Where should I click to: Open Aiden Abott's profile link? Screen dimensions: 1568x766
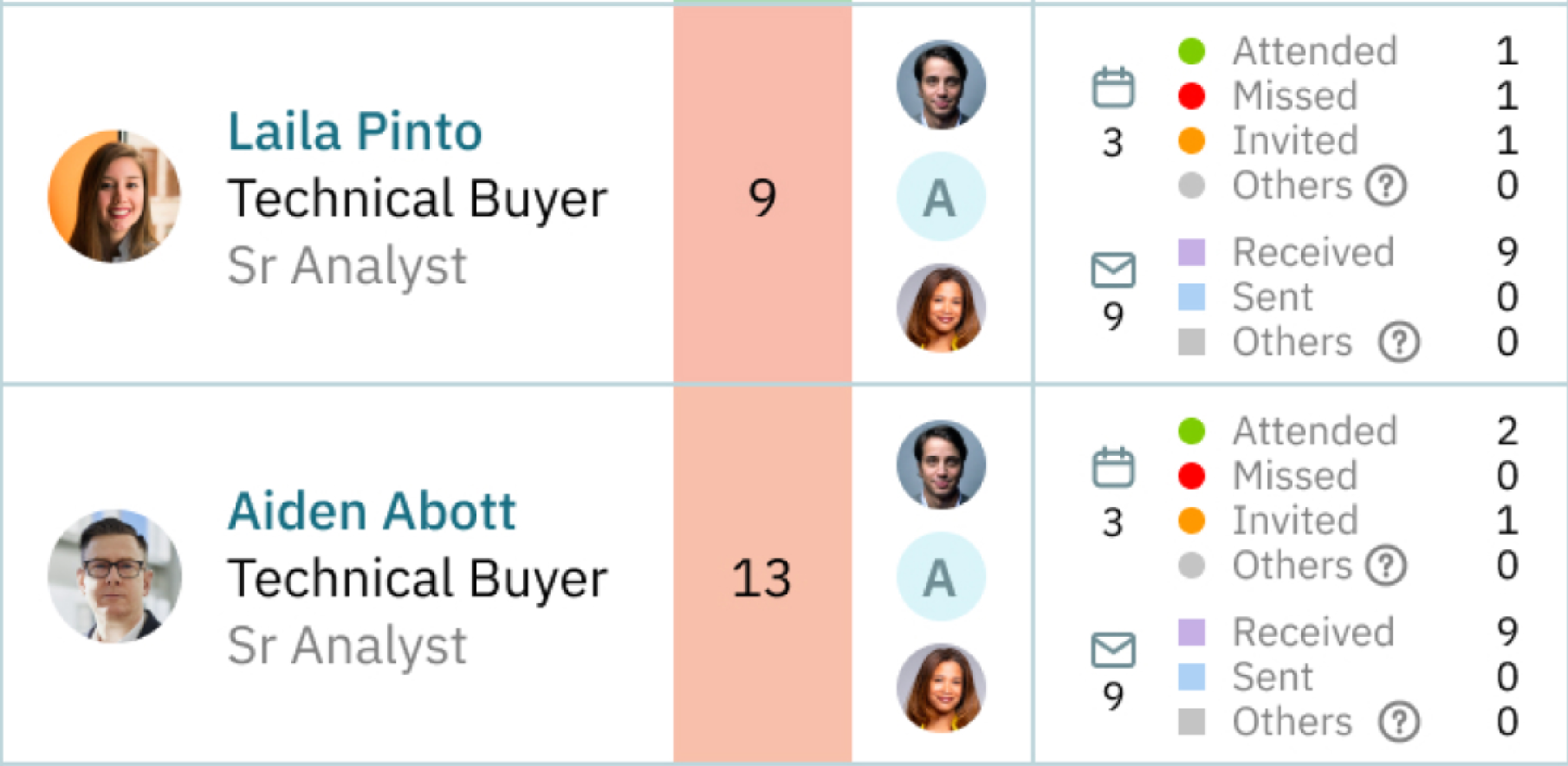(x=372, y=511)
